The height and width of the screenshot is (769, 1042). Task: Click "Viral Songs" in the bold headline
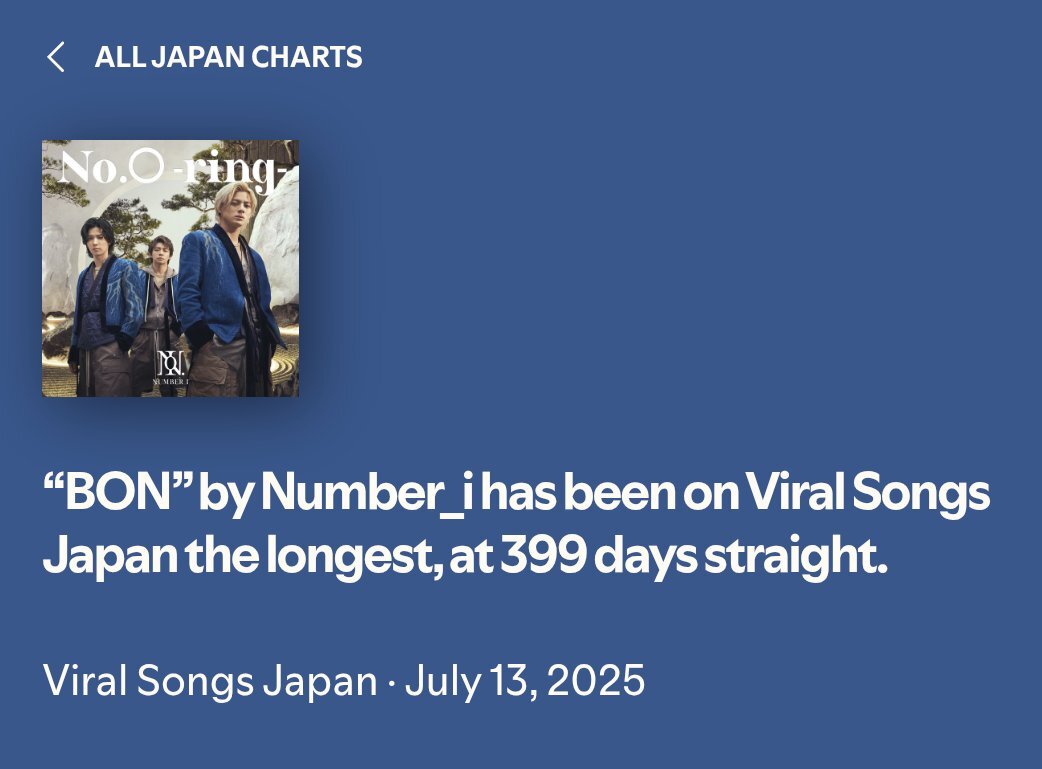[867, 493]
